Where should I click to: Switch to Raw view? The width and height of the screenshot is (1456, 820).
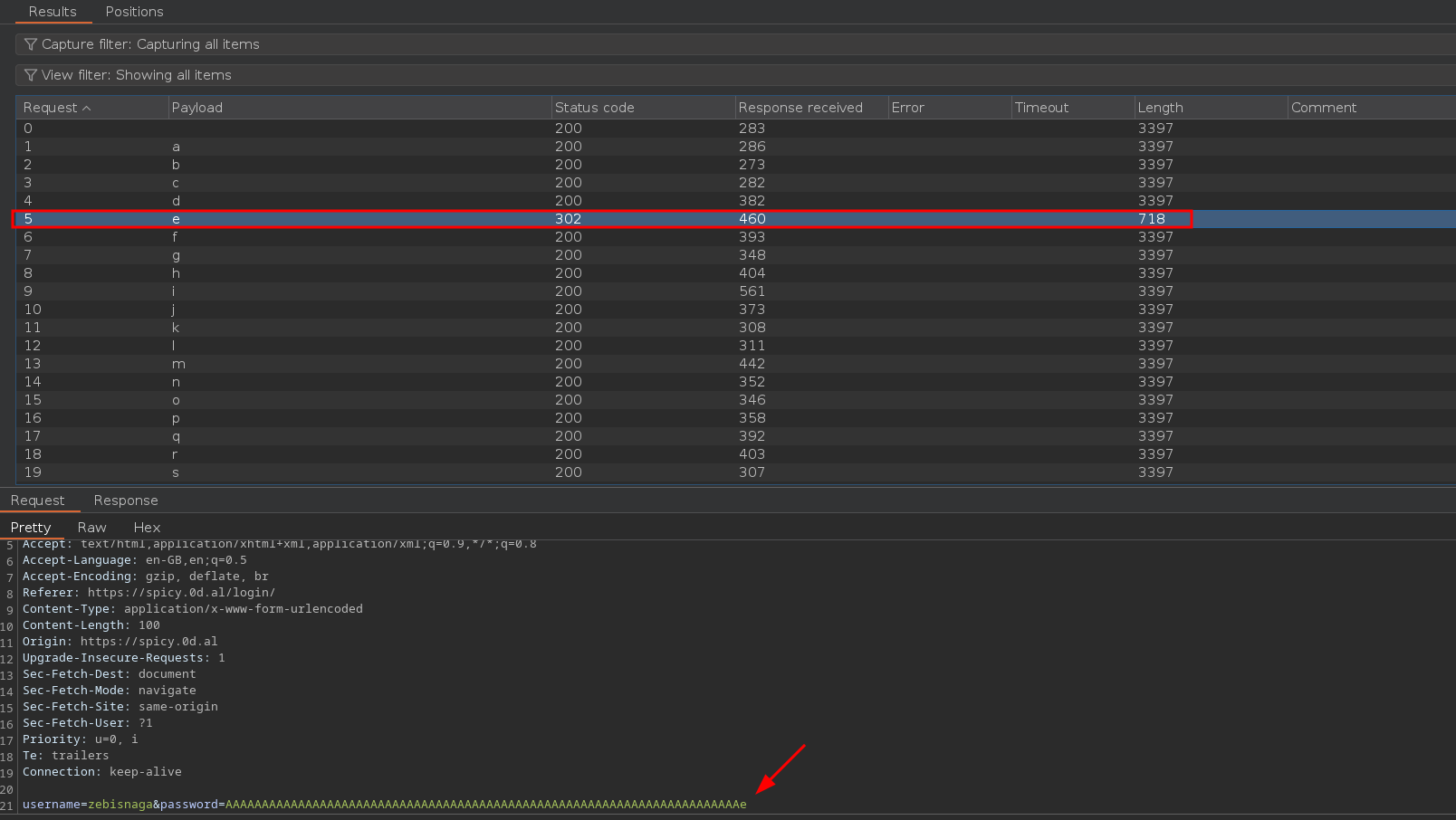[x=91, y=528]
